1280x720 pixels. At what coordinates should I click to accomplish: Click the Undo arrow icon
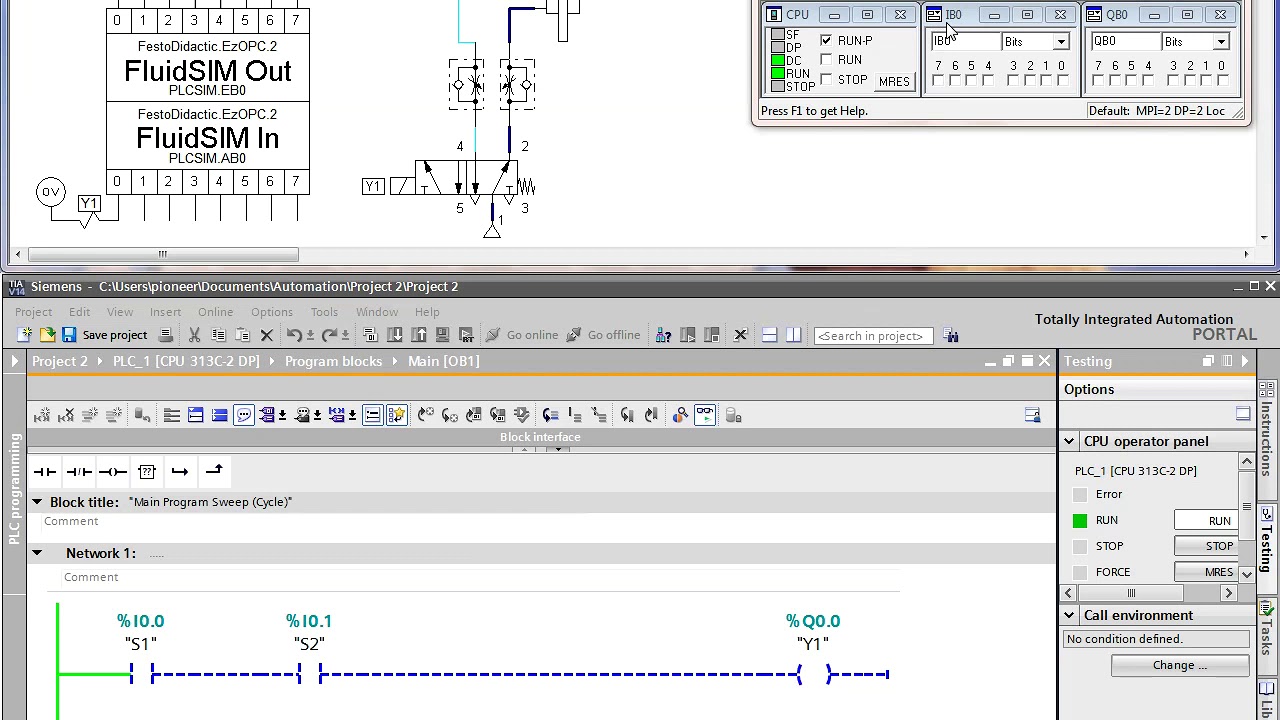click(x=293, y=335)
